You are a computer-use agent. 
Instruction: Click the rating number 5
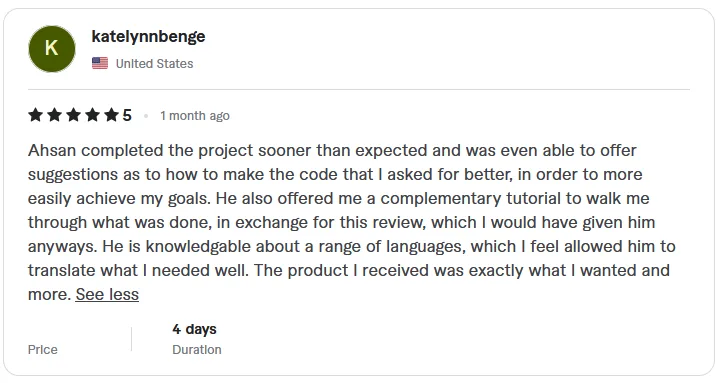127,115
